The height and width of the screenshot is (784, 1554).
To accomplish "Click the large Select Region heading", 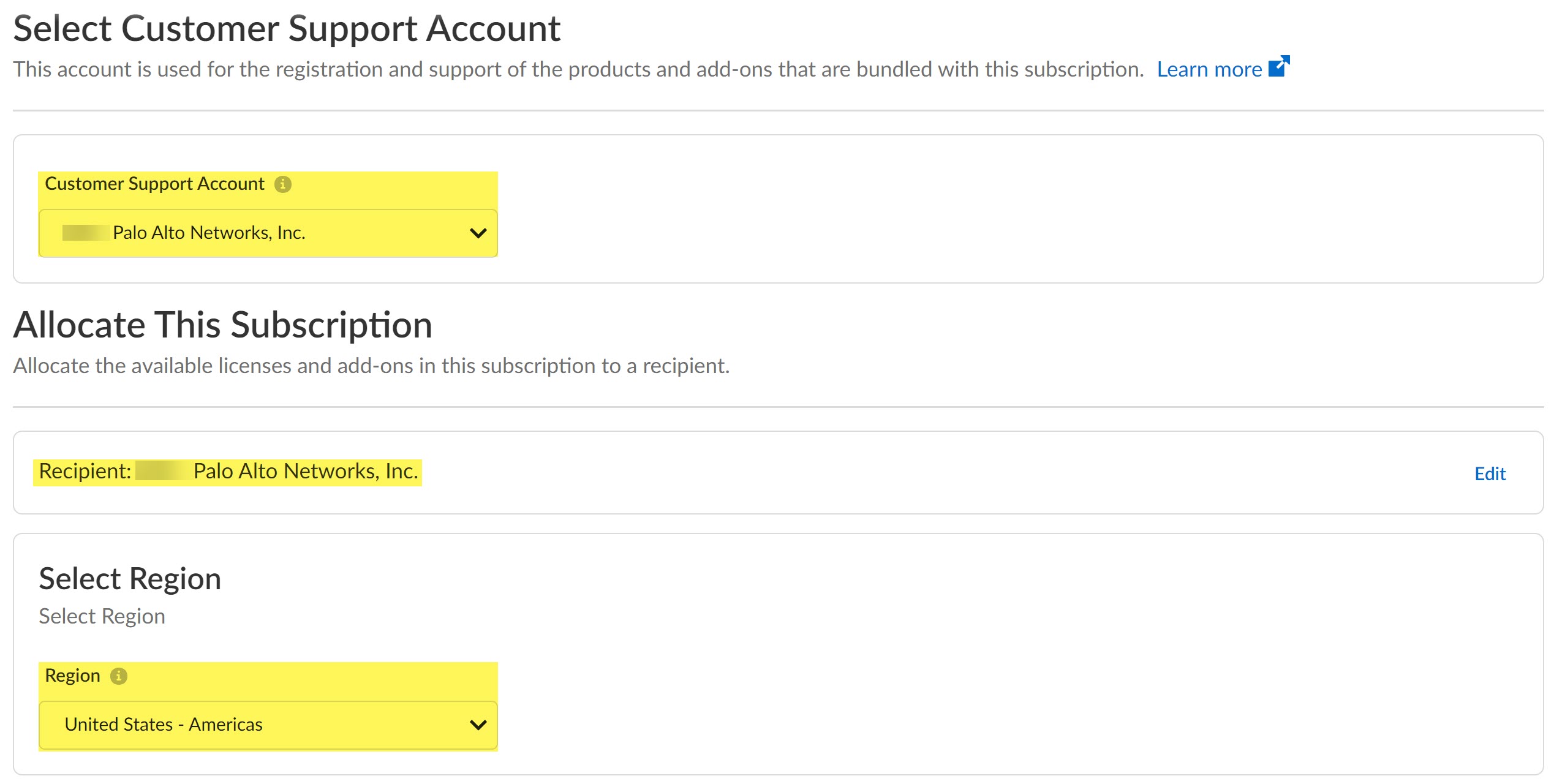I will pos(130,579).
